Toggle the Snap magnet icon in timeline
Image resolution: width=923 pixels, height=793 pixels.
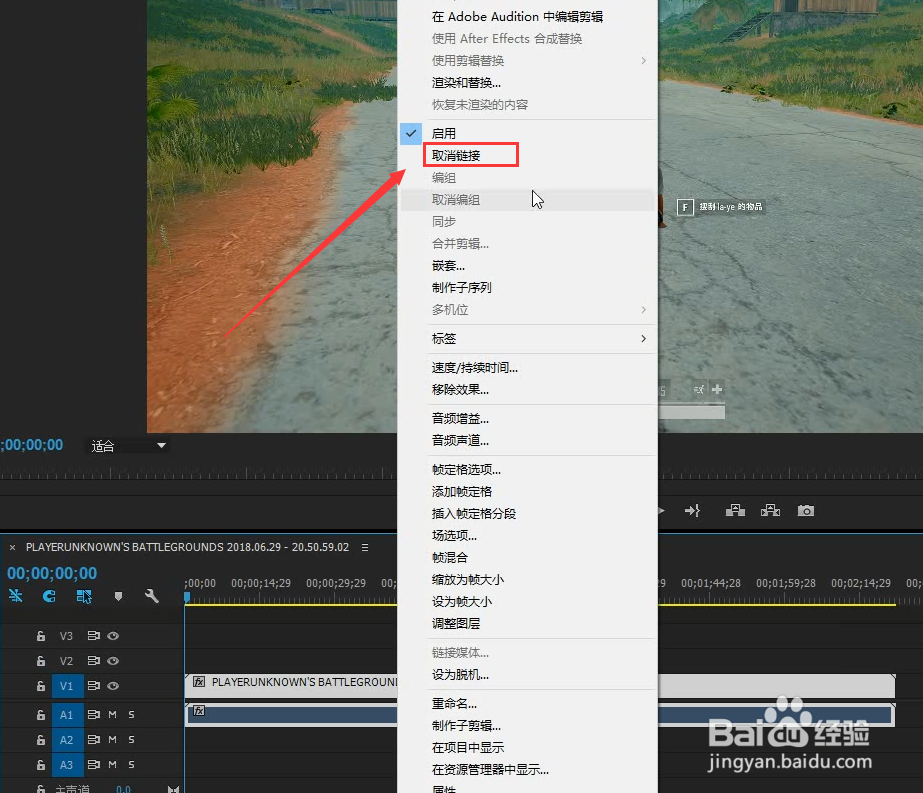[49, 596]
